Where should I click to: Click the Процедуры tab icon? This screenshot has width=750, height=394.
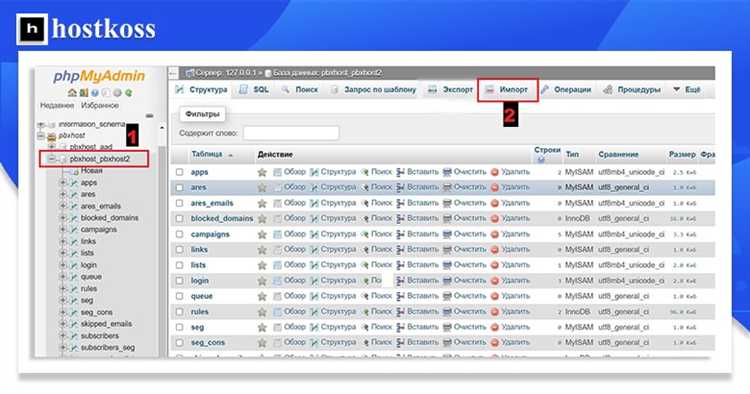pyautogui.click(x=607, y=89)
